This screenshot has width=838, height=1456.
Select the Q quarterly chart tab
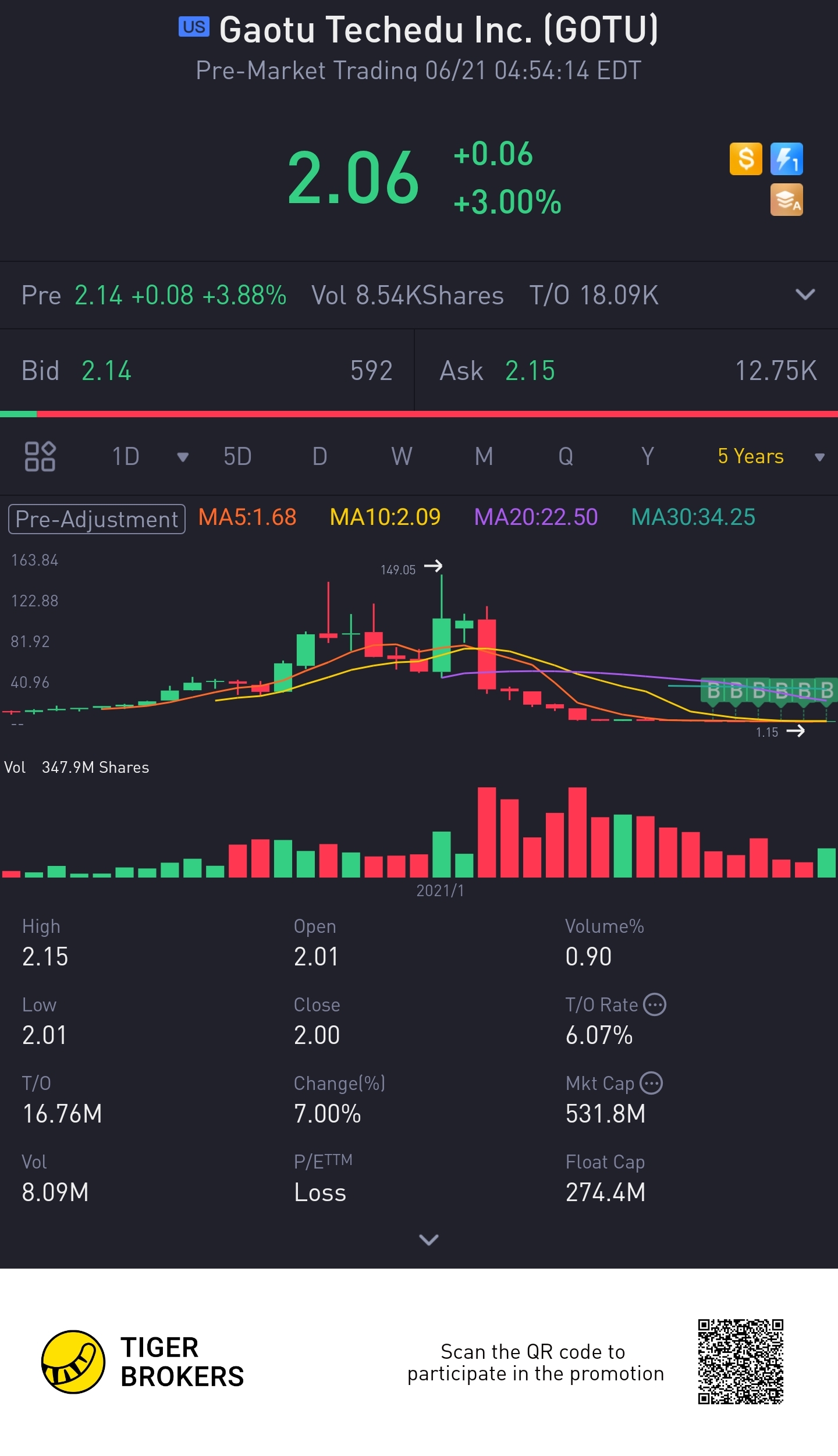[x=566, y=457]
